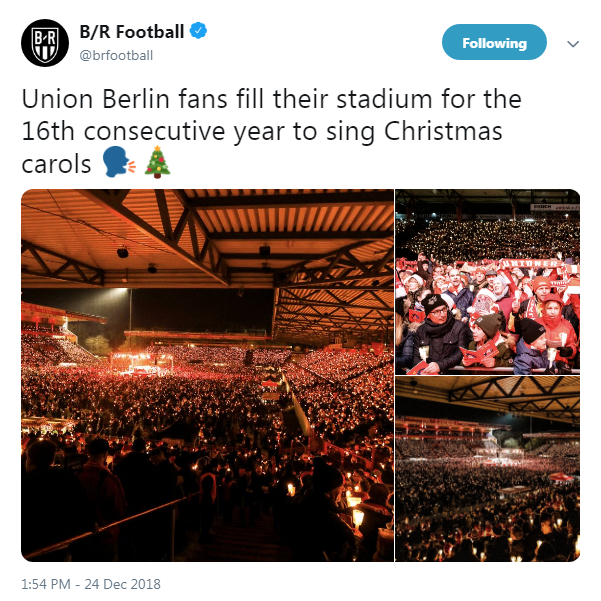Image resolution: width=601 pixels, height=601 pixels.
Task: Click the word "carols" in the tweet
Action: click(56, 163)
